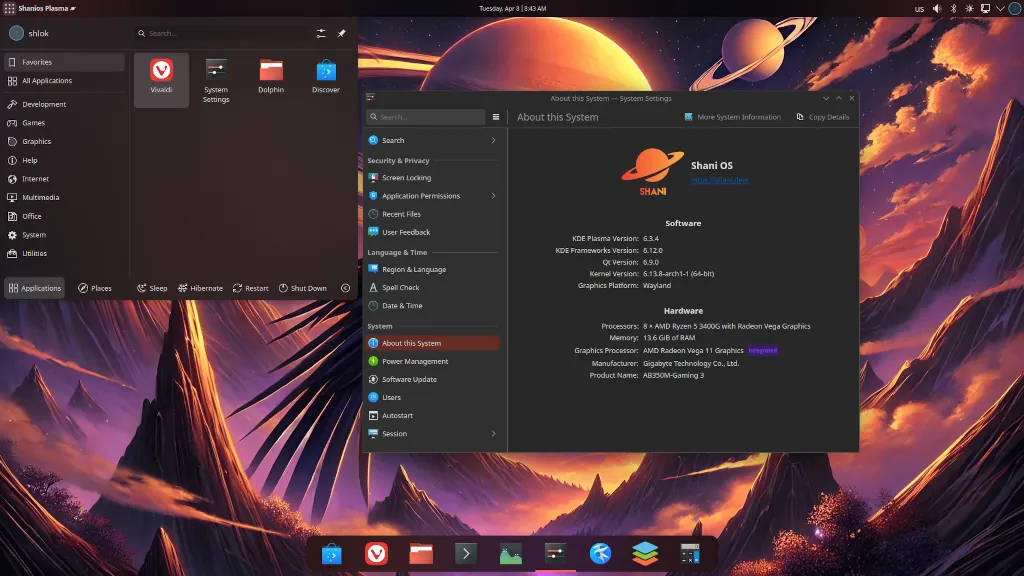Open the Screen Locking settings page
1024x576 pixels.
point(406,178)
